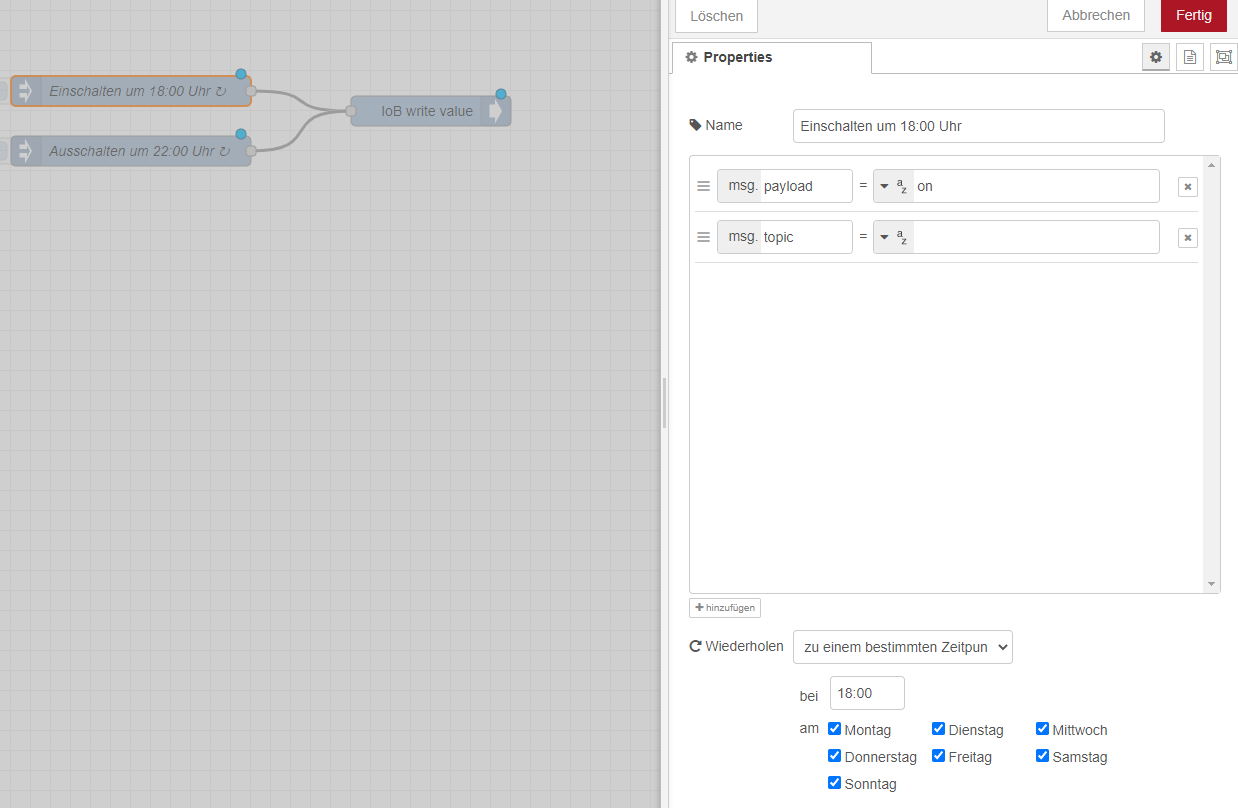Click output port of Ausschalten um 22:00 node
The height and width of the screenshot is (808, 1238).
[x=251, y=151]
